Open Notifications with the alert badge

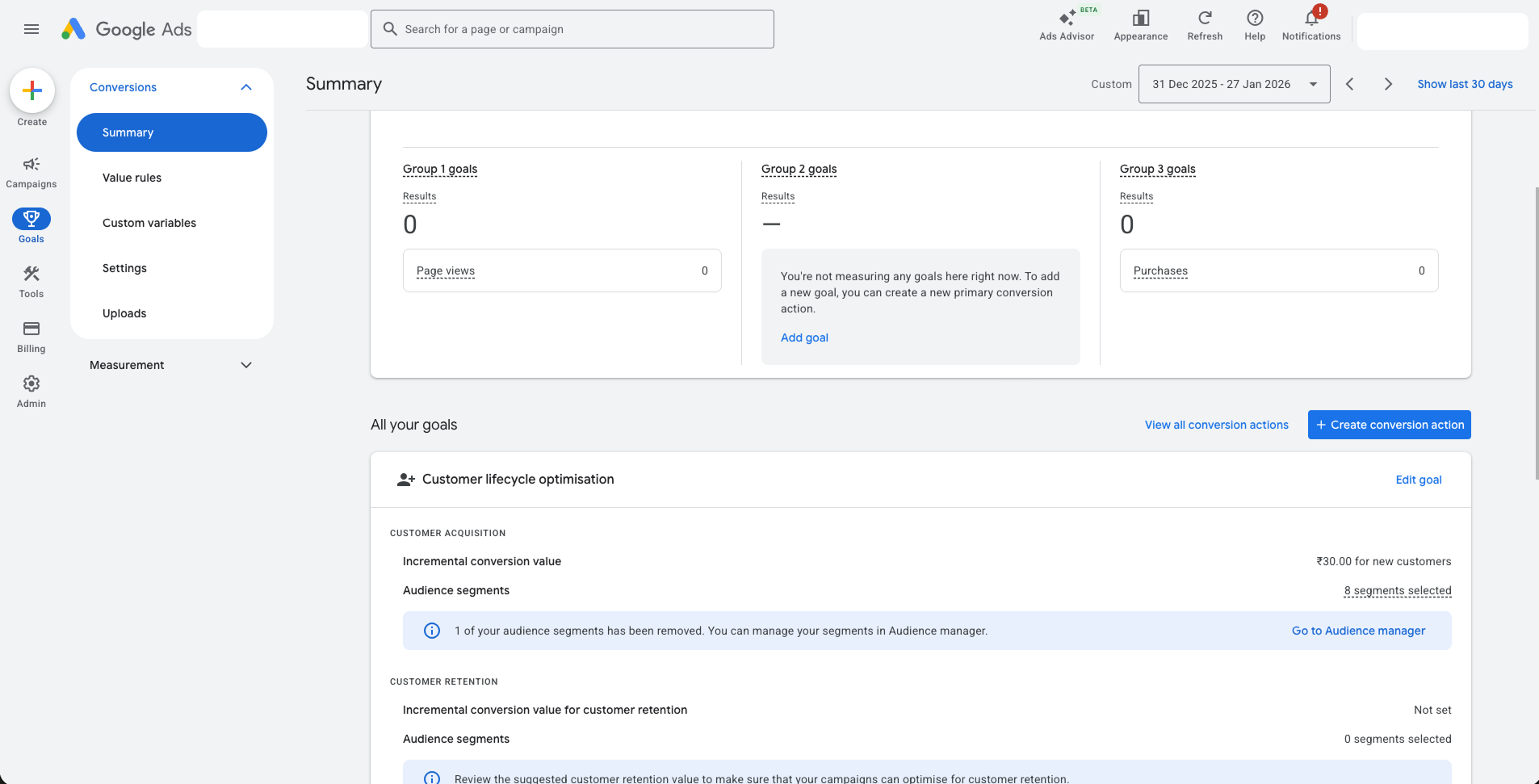pos(1310,18)
